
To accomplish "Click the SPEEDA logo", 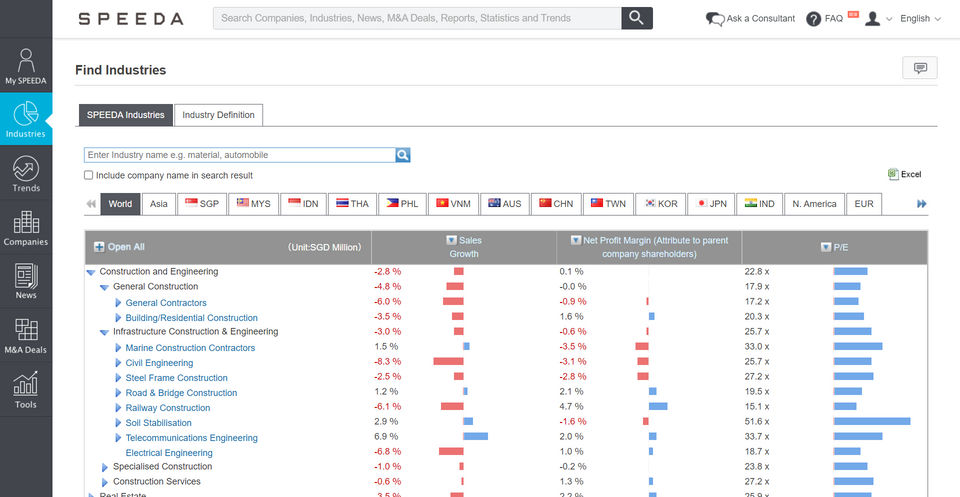I will [x=130, y=19].
